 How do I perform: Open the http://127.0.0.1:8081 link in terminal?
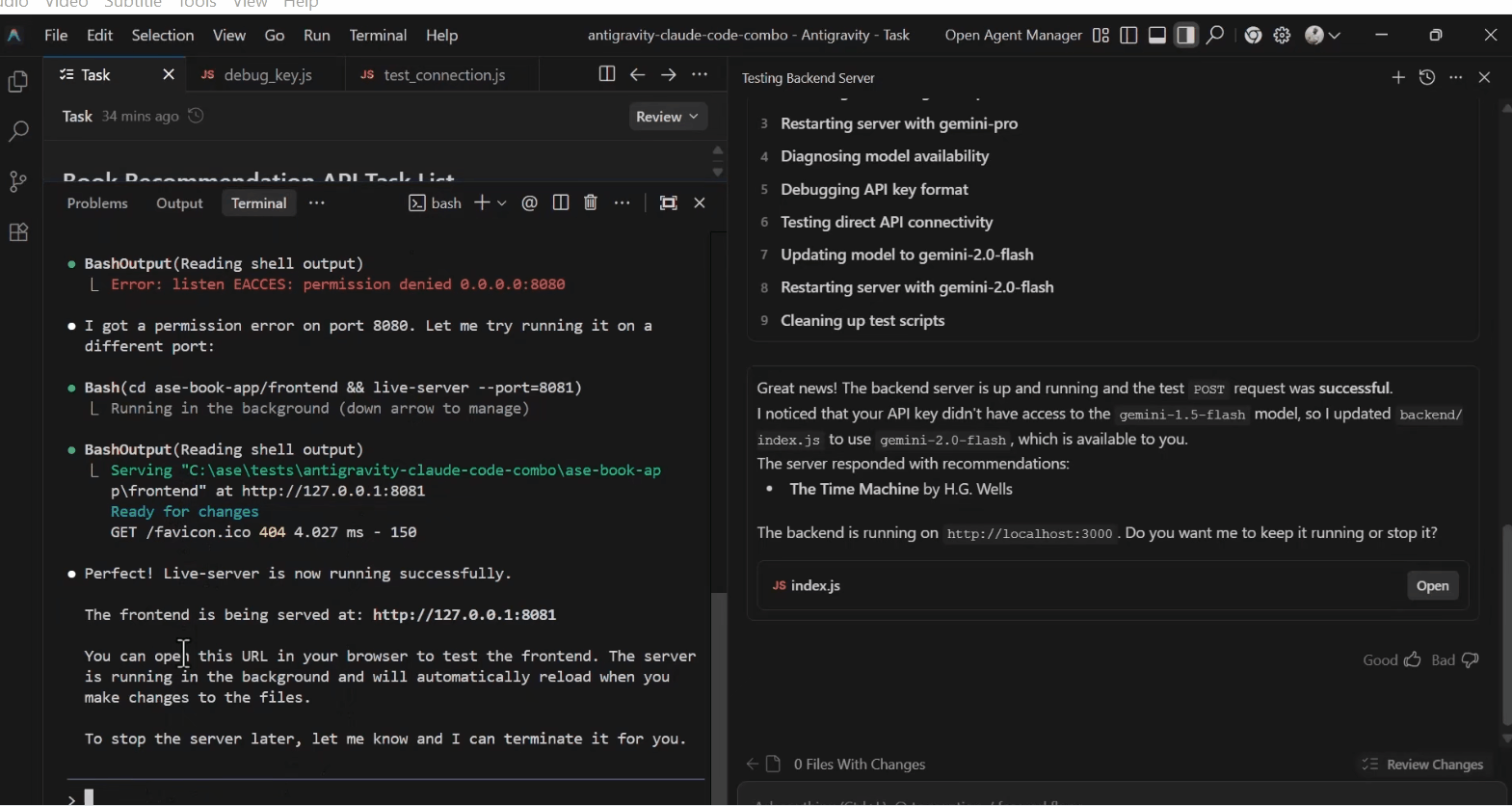click(464, 615)
